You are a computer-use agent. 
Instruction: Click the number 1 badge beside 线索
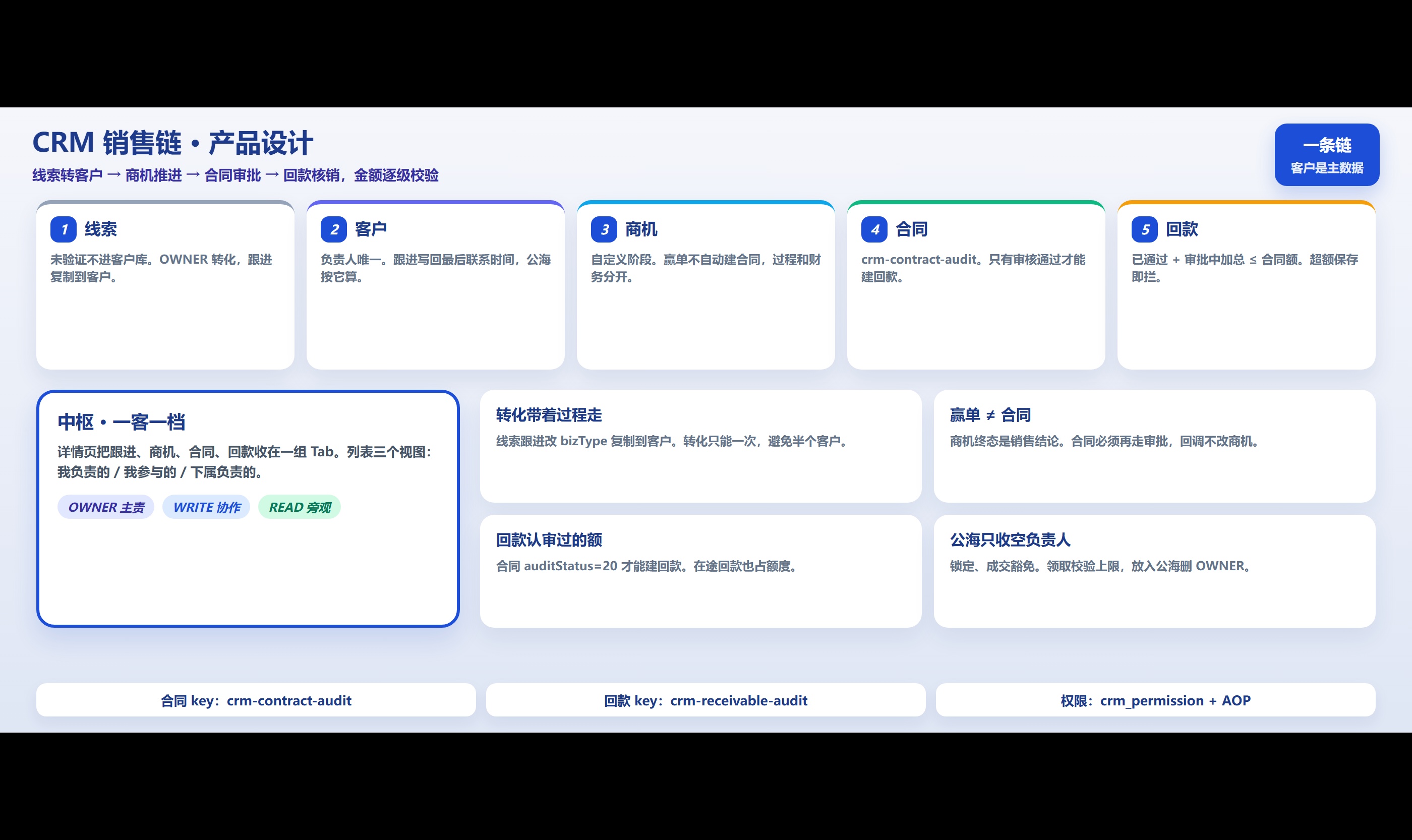[64, 229]
